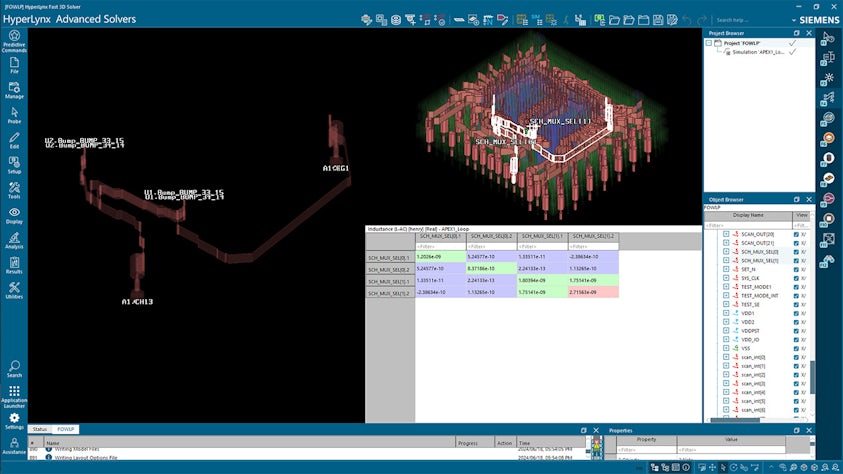
Task: Click filter field under SCH_MUX_SEL[0].1 column
Action: 440,246
